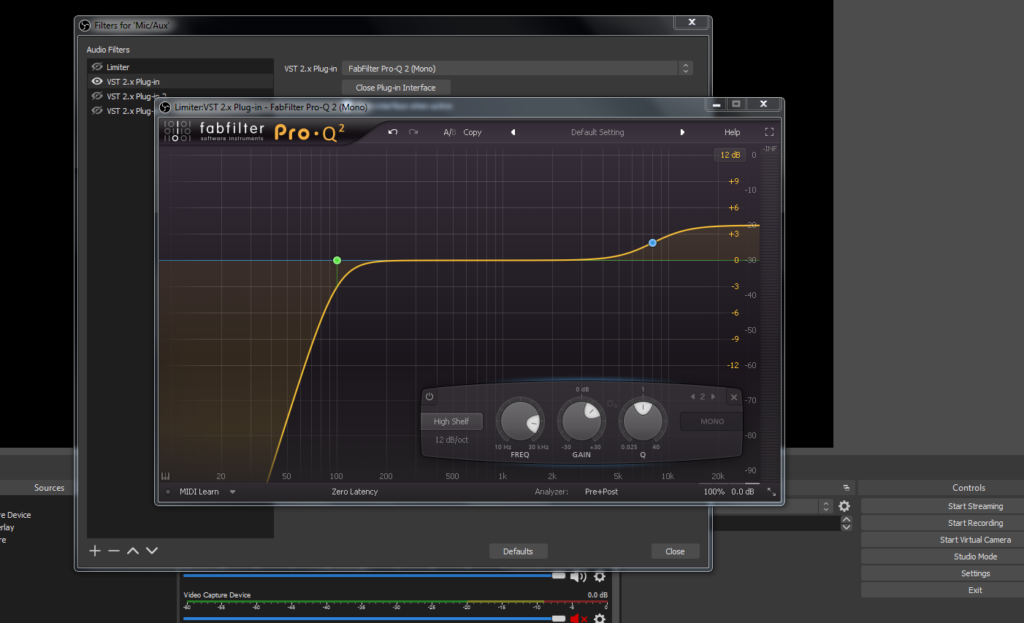The height and width of the screenshot is (623, 1024).
Task: Click Exit in OBS Controls
Action: tap(975, 590)
